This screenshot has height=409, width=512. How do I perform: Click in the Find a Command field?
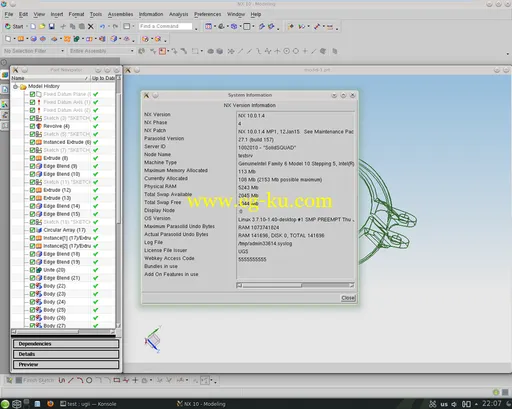tap(165, 26)
